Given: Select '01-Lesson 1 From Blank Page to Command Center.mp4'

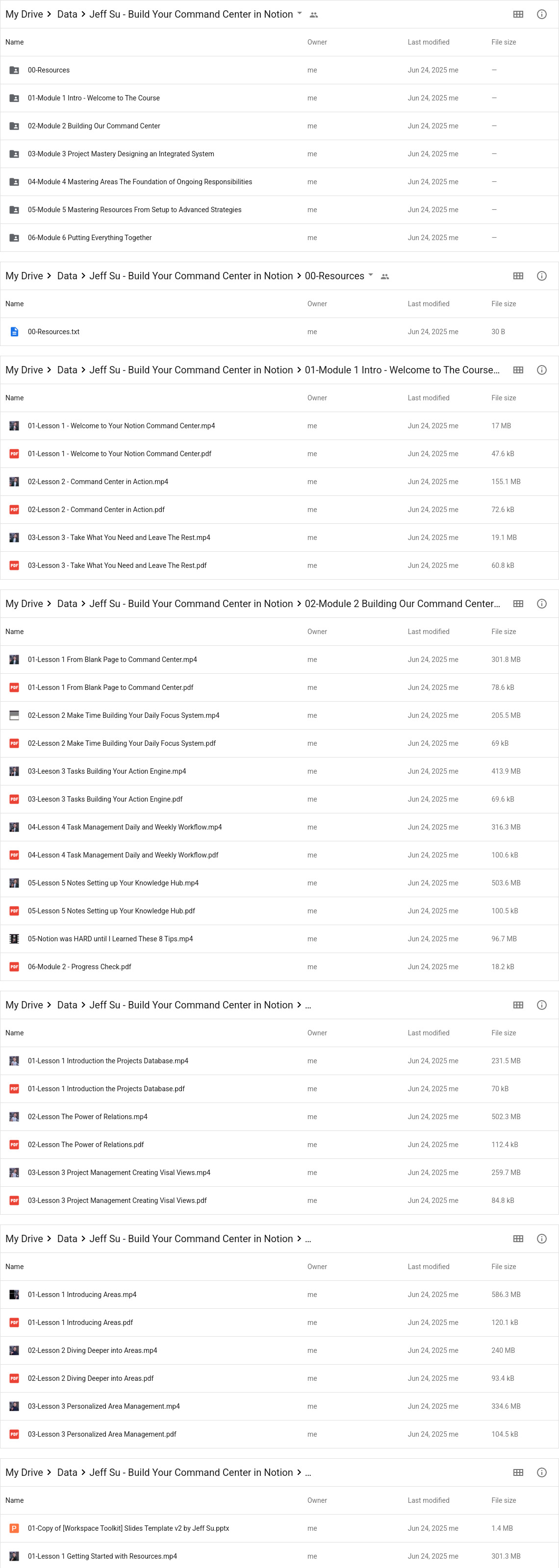Looking at the screenshot, I should [279, 660].
